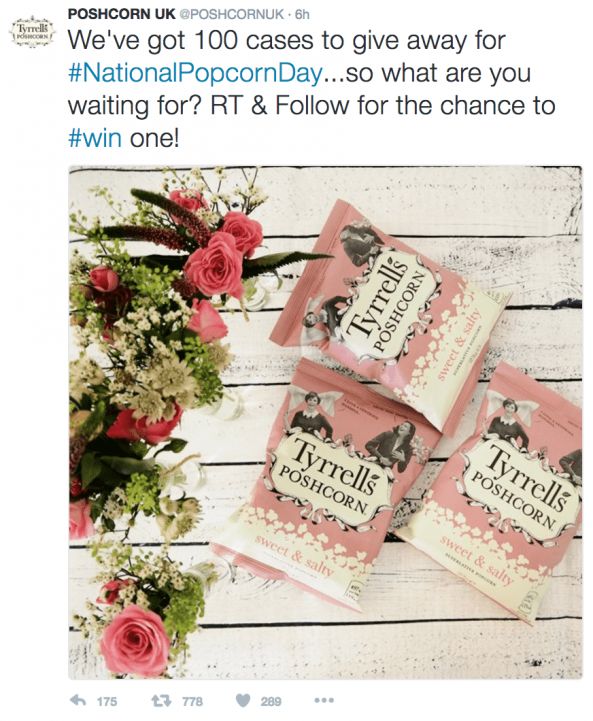Screen dimensions: 593x721
Task: Open the Tyrrells Poshcorn profile avatar
Action: click(33, 32)
